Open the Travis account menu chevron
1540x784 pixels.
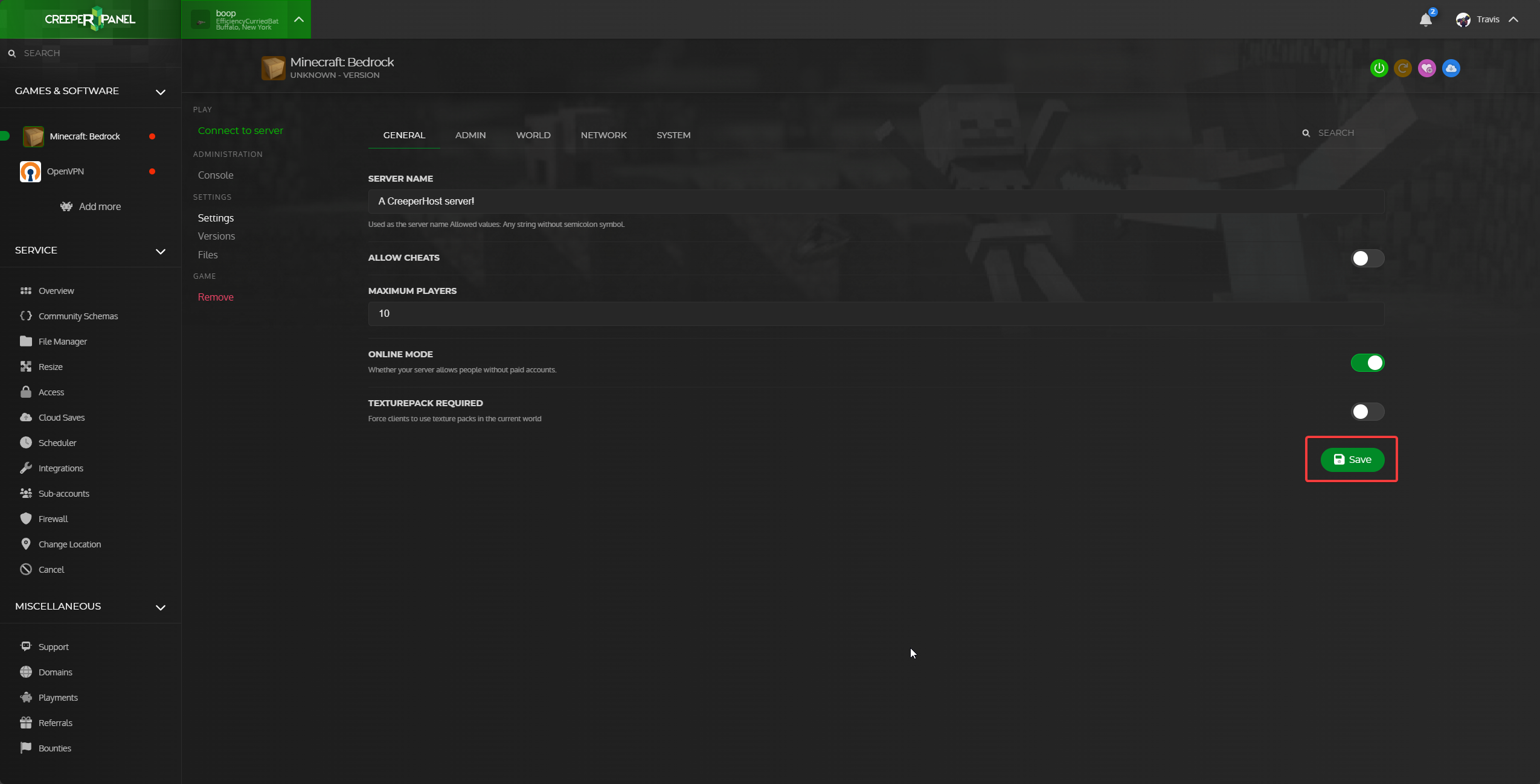coord(1513,19)
